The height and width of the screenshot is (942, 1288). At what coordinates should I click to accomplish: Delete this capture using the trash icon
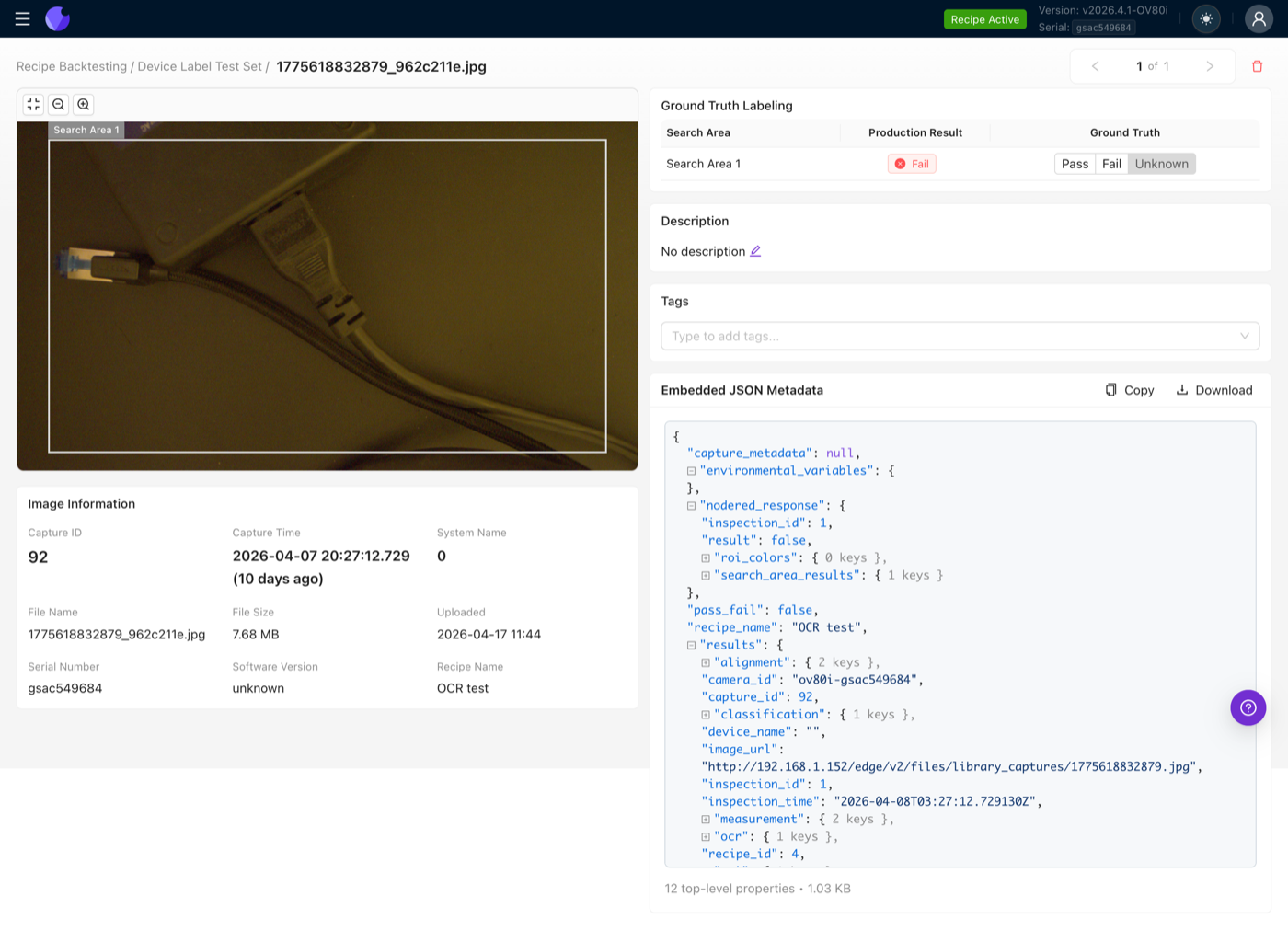(x=1258, y=65)
